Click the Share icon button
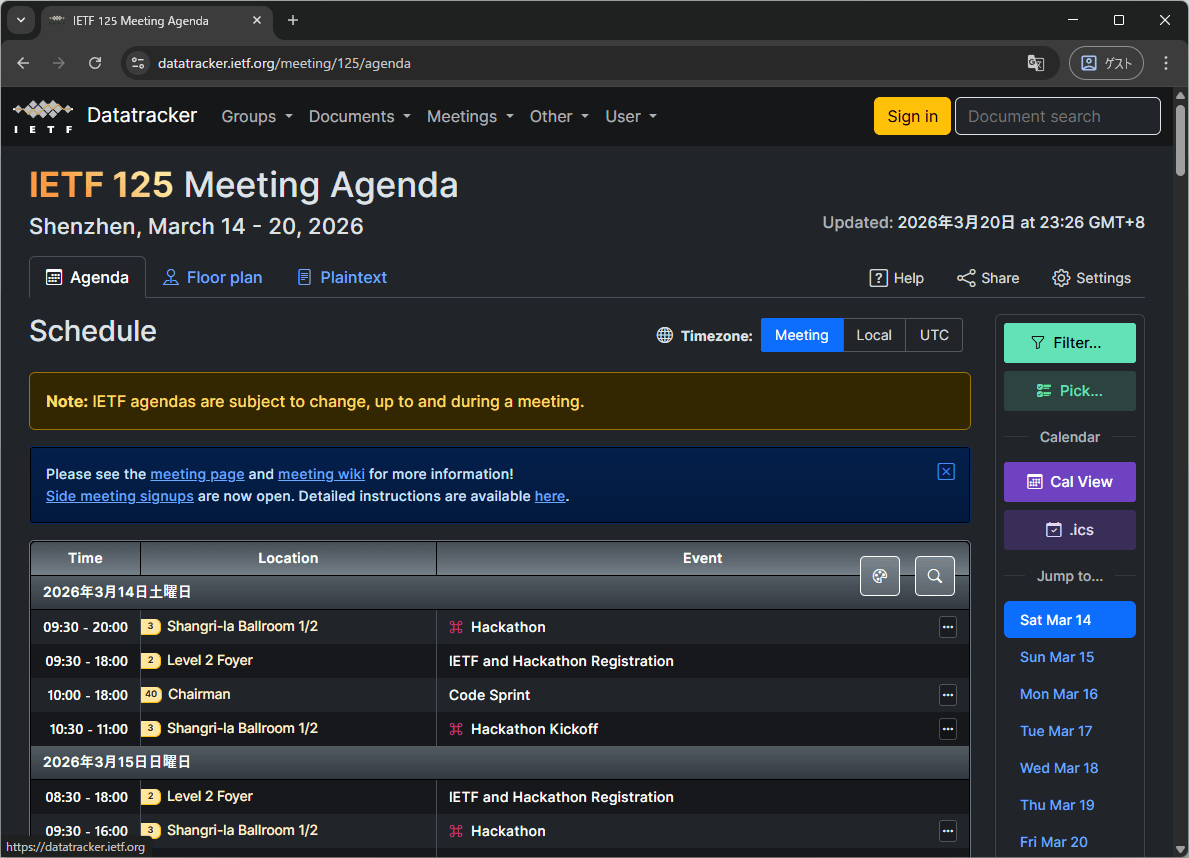This screenshot has height=858, width=1189. point(987,278)
